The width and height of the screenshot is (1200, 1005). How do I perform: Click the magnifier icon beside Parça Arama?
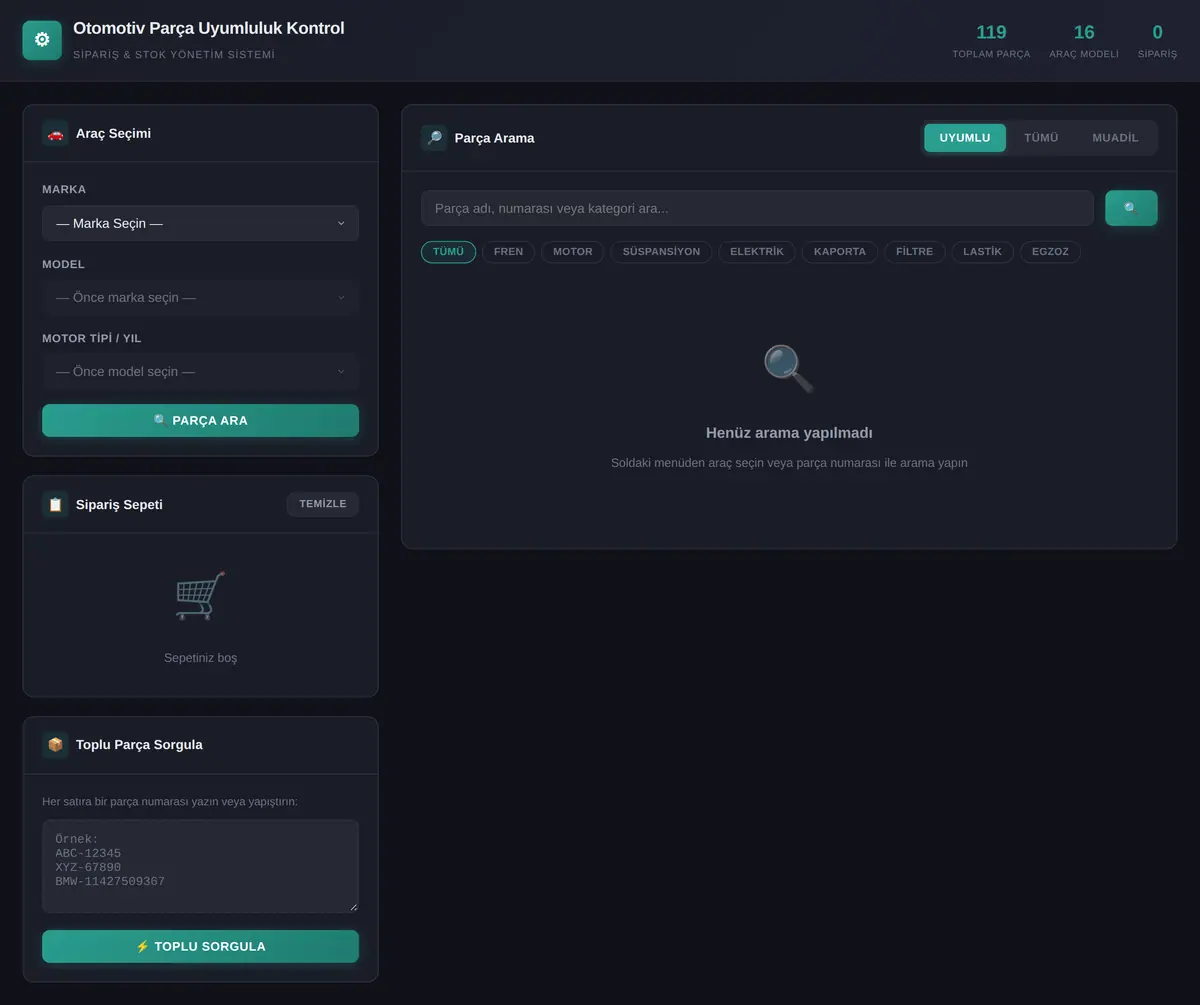[434, 138]
